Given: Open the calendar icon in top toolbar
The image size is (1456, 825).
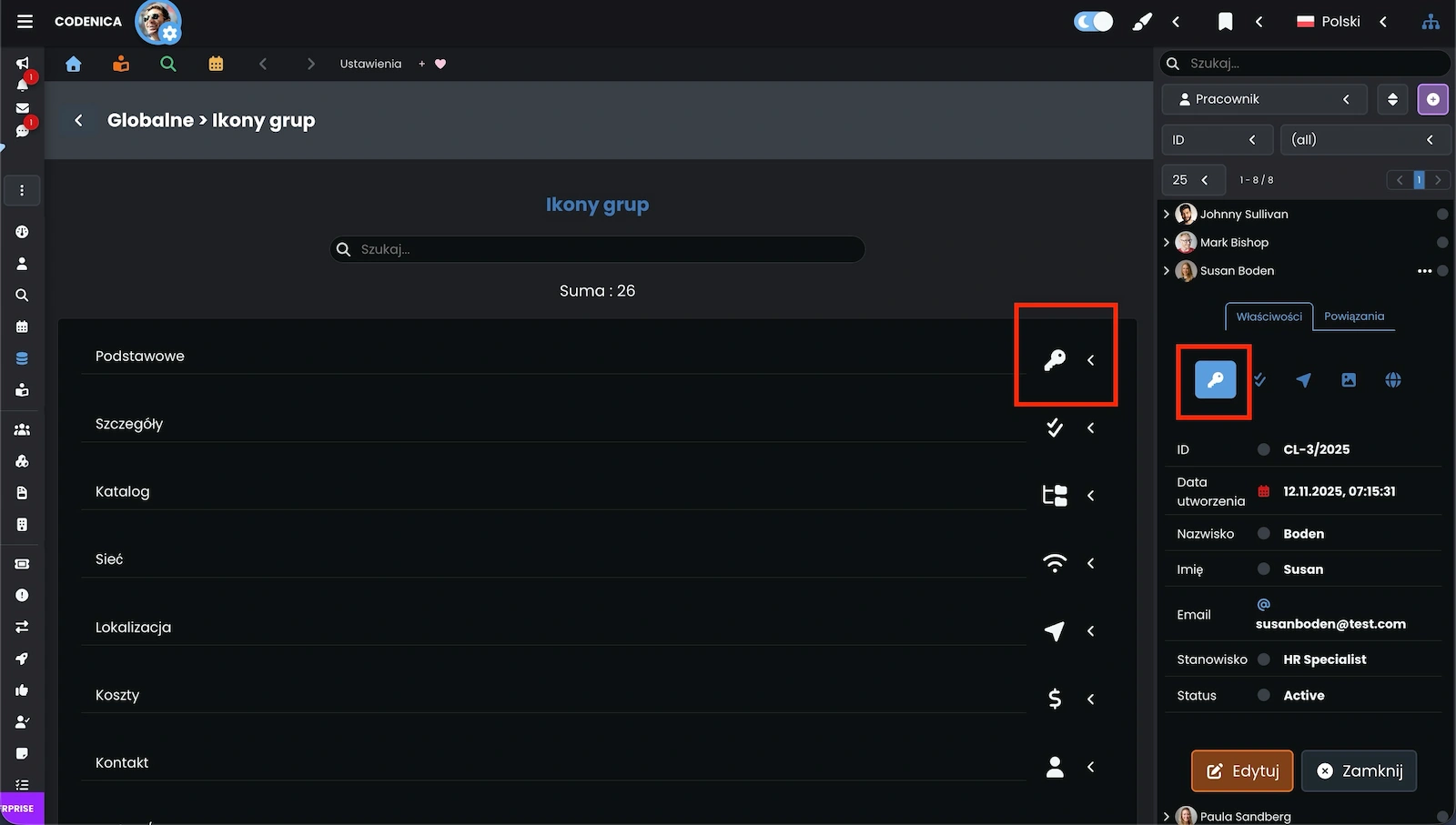Looking at the screenshot, I should (216, 64).
